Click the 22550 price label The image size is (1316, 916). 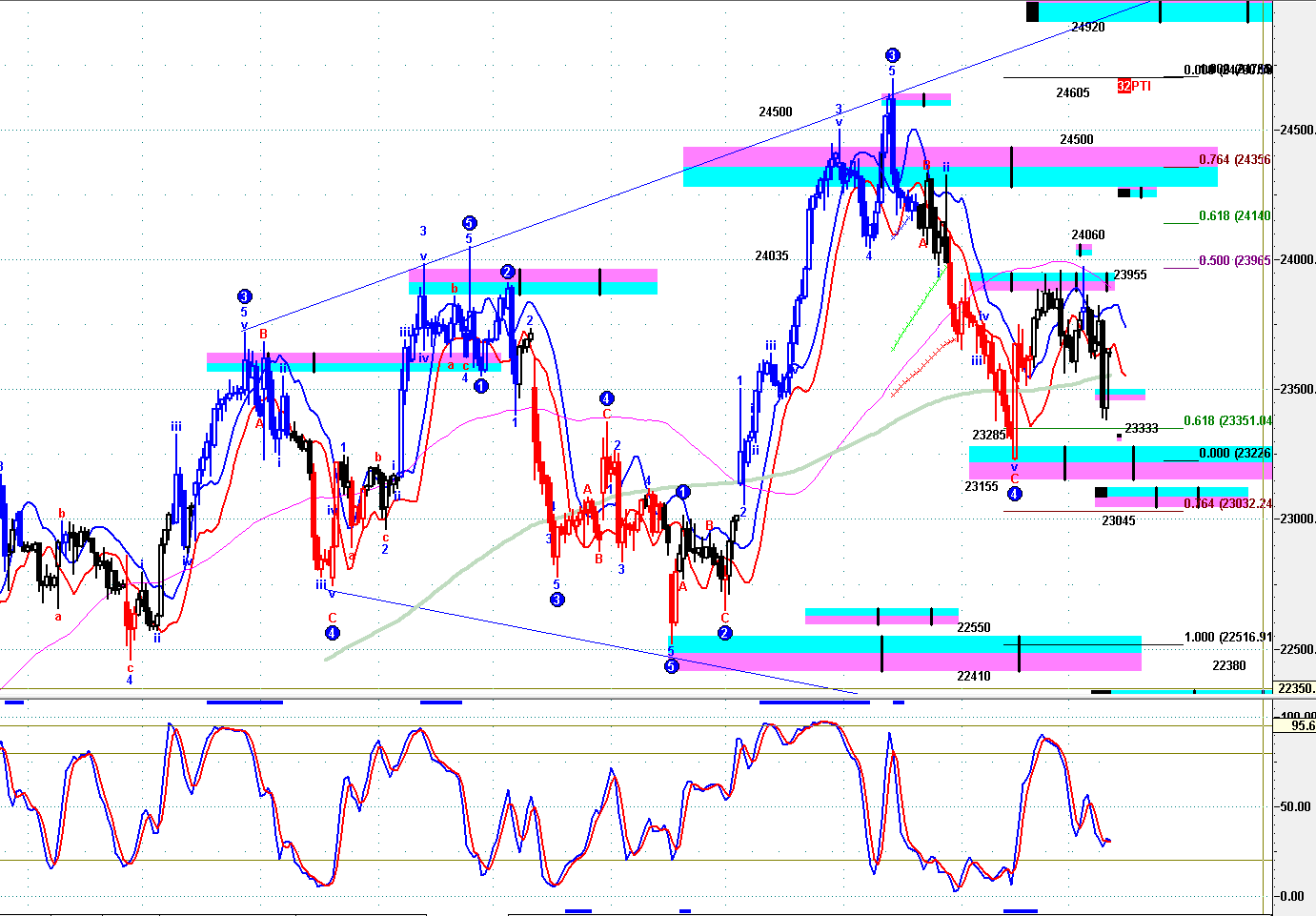click(974, 627)
